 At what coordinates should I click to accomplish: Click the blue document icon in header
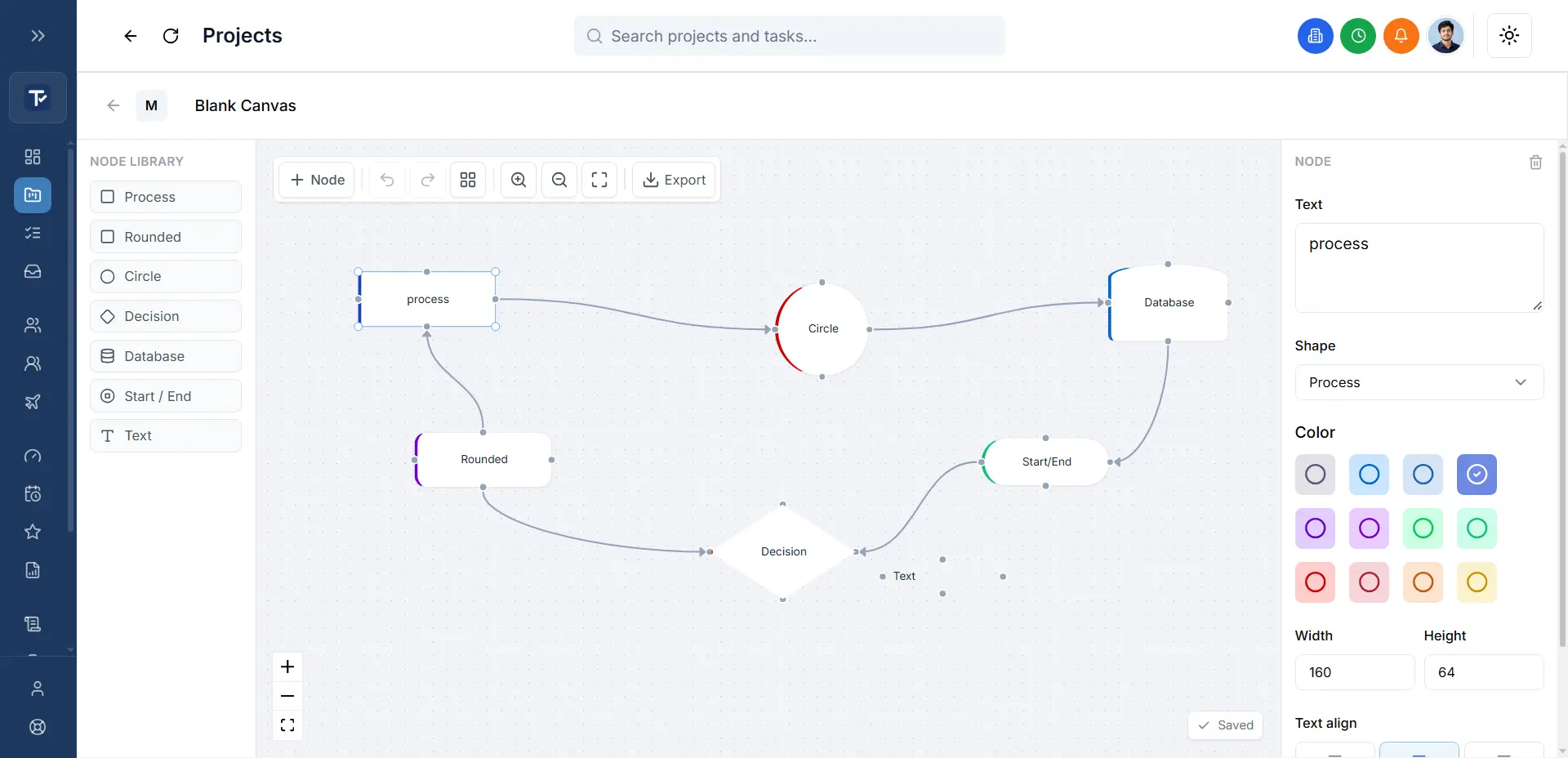coord(1316,36)
